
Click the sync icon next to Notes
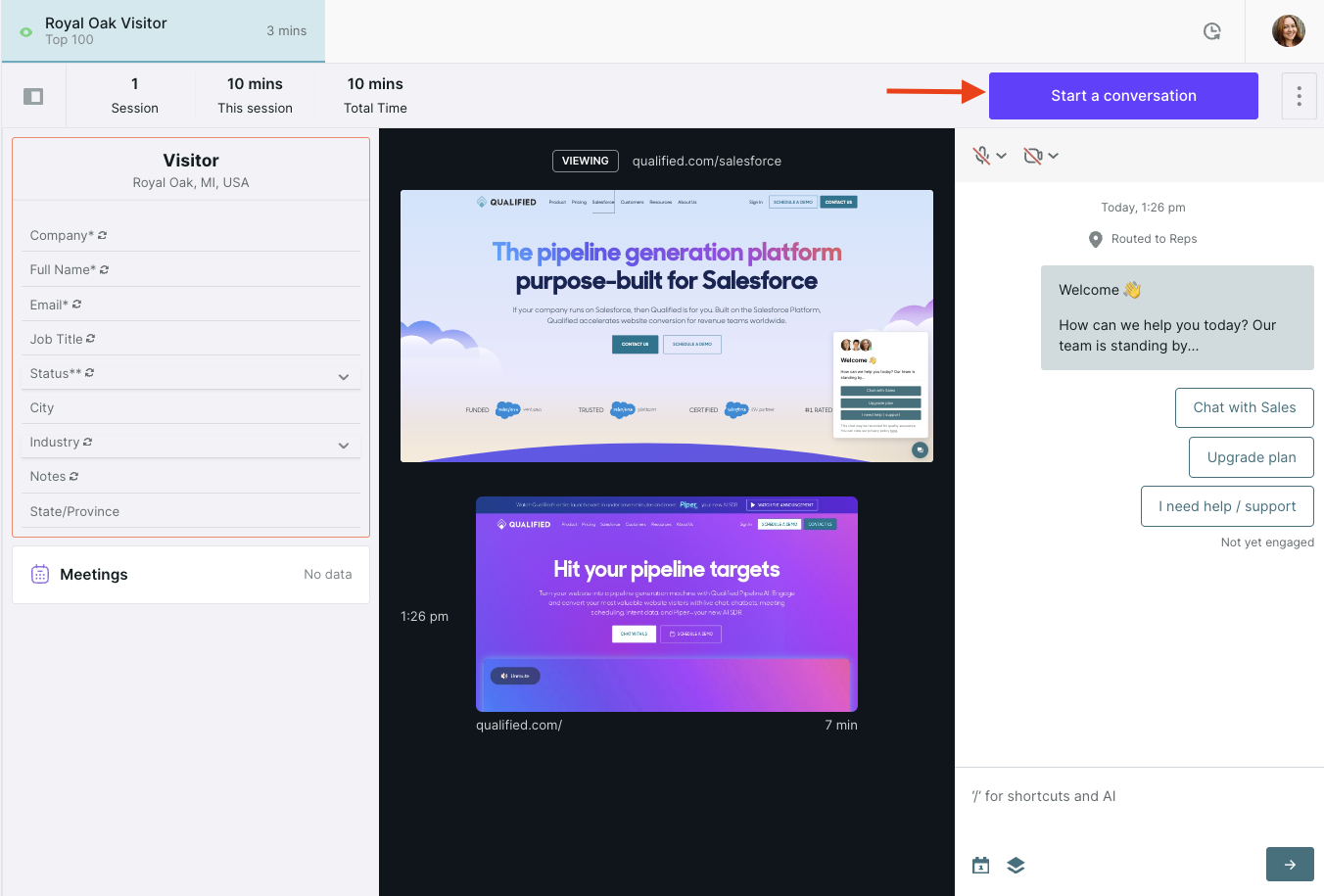click(73, 476)
